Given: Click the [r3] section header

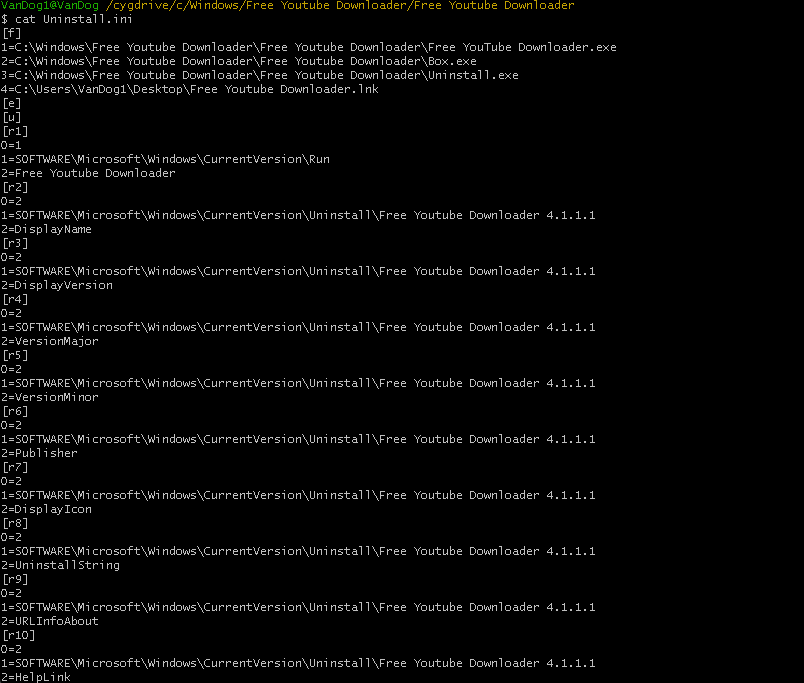Looking at the screenshot, I should coord(15,243).
